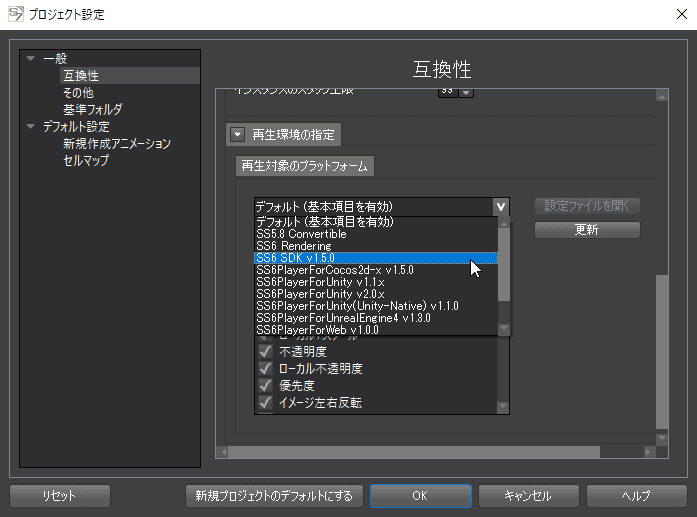
Task: Confirm with the OK button
Action: pos(421,496)
